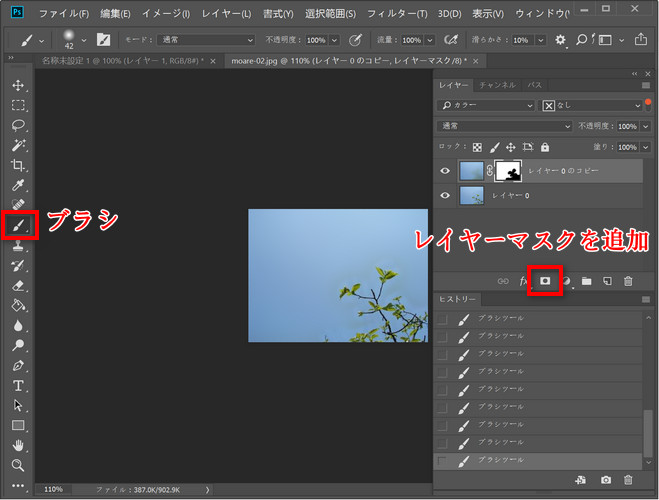Toggle pressure for opacity icon
This screenshot has width=659, height=500.
click(x=355, y=40)
